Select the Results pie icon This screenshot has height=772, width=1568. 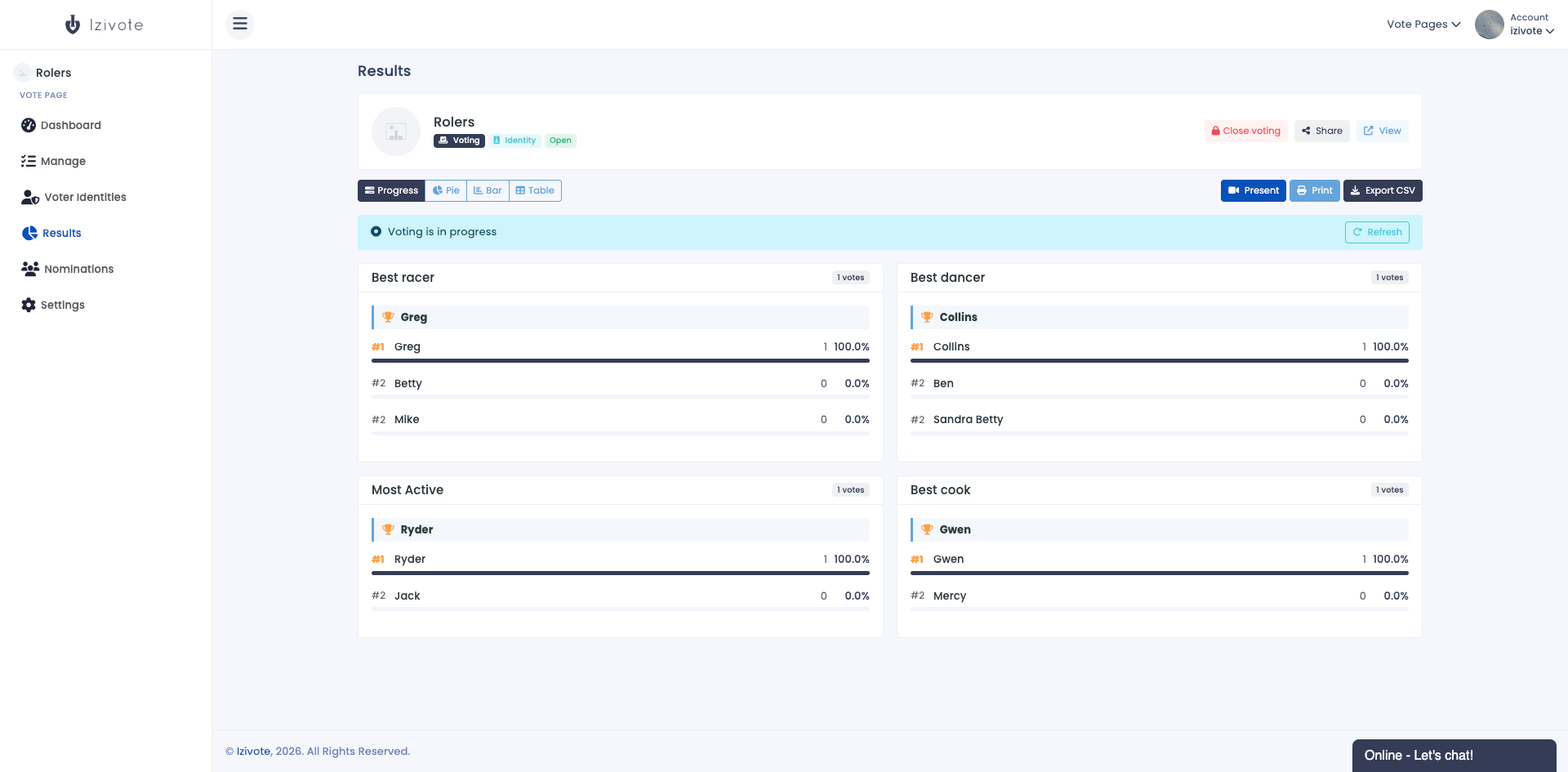tap(29, 233)
